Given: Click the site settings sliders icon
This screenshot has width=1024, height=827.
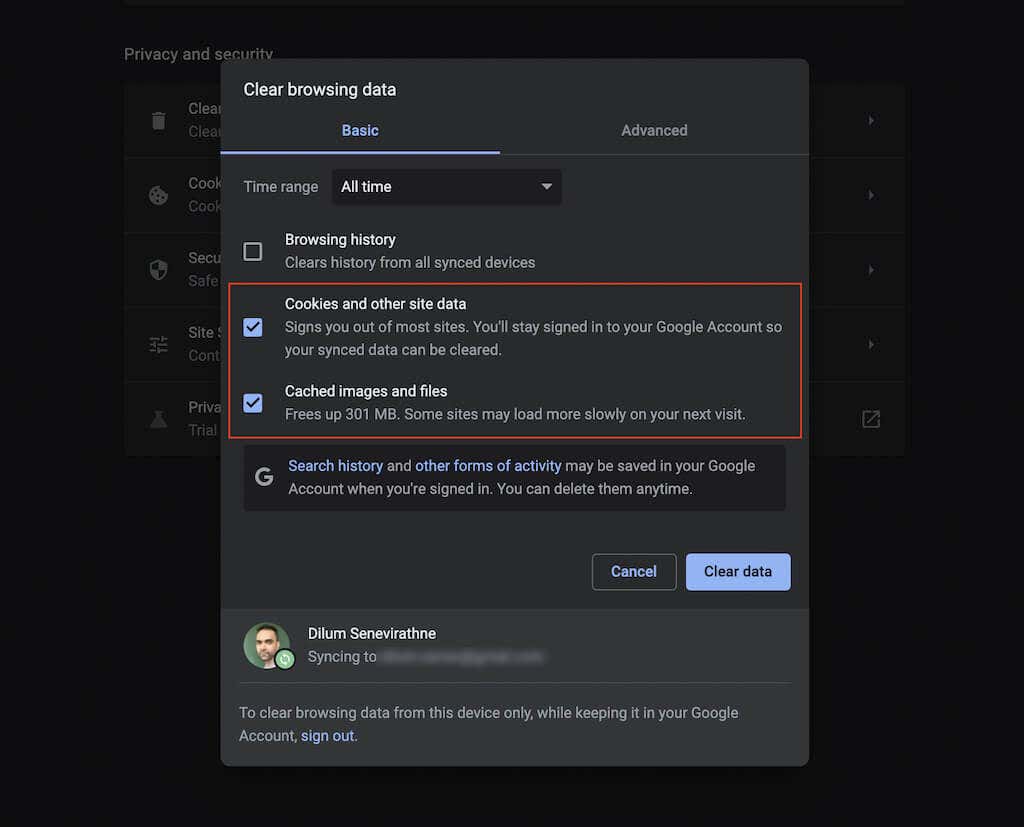Looking at the screenshot, I should 158,345.
